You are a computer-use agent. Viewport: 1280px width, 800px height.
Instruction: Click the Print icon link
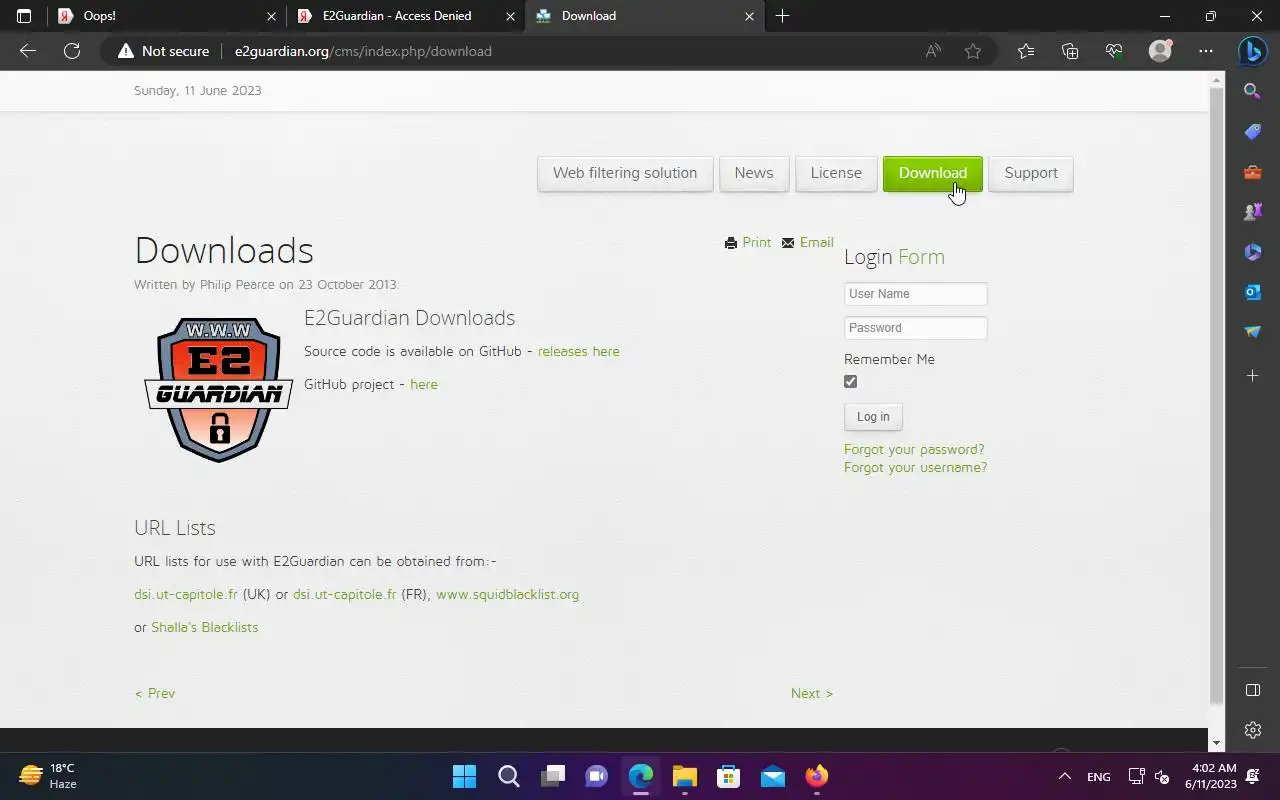[748, 242]
